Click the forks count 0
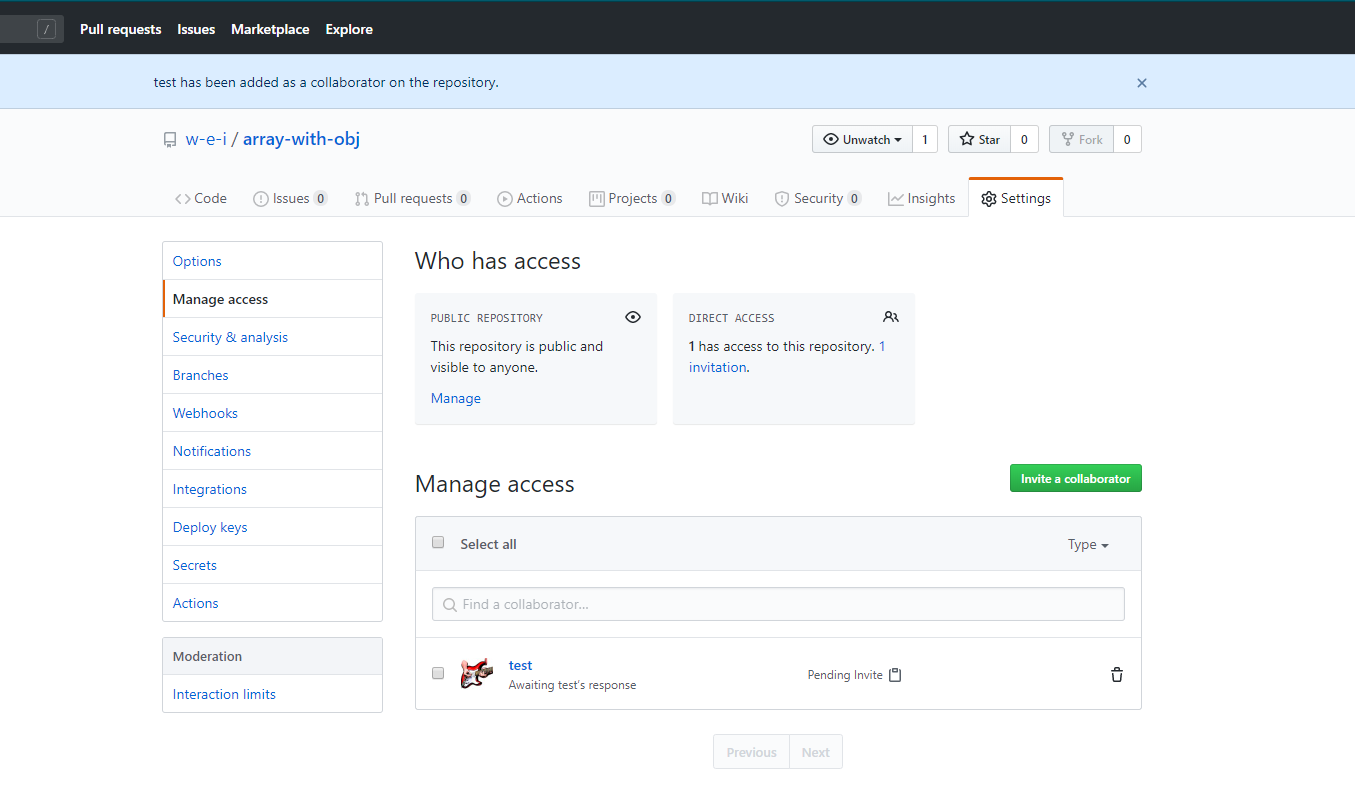The image size is (1355, 792). click(1127, 140)
